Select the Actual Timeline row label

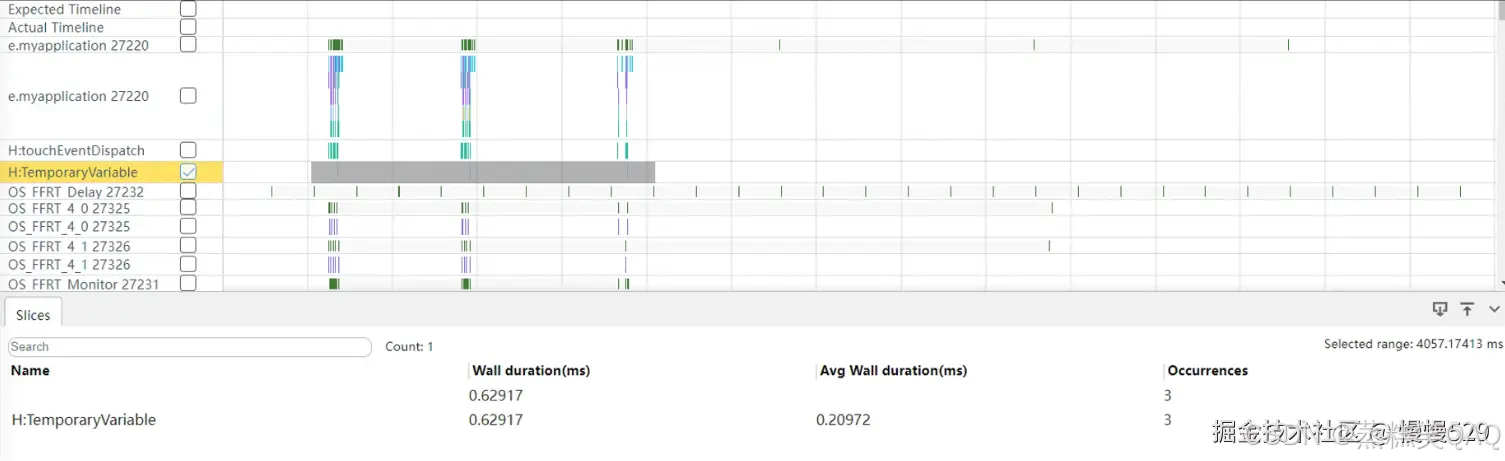pos(56,28)
